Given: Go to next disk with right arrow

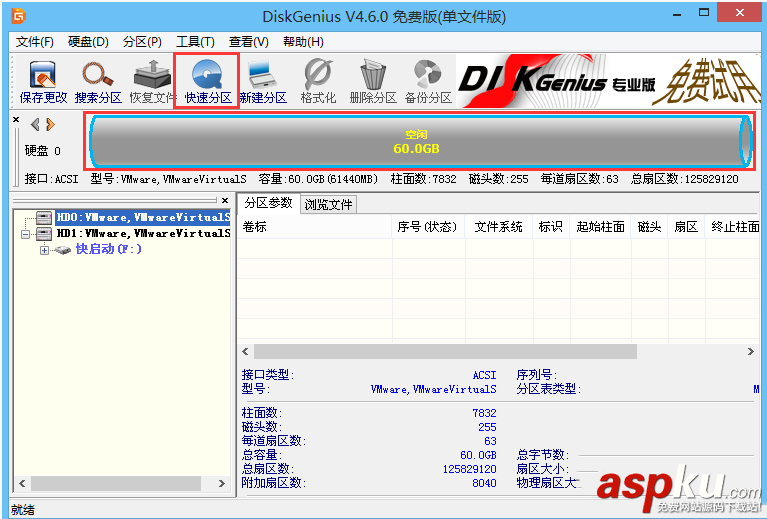Looking at the screenshot, I should click(50, 125).
